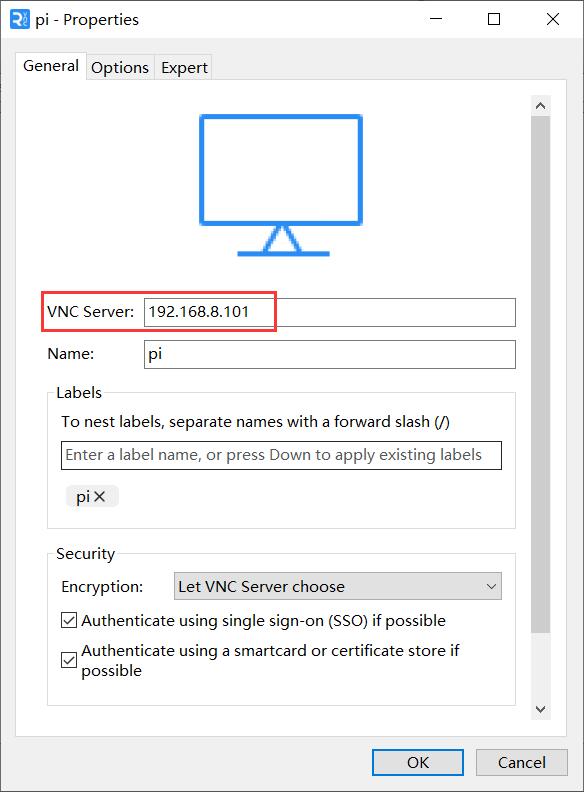Switch to the Expert tab
Screen dimensions: 584x792
(x=184, y=68)
